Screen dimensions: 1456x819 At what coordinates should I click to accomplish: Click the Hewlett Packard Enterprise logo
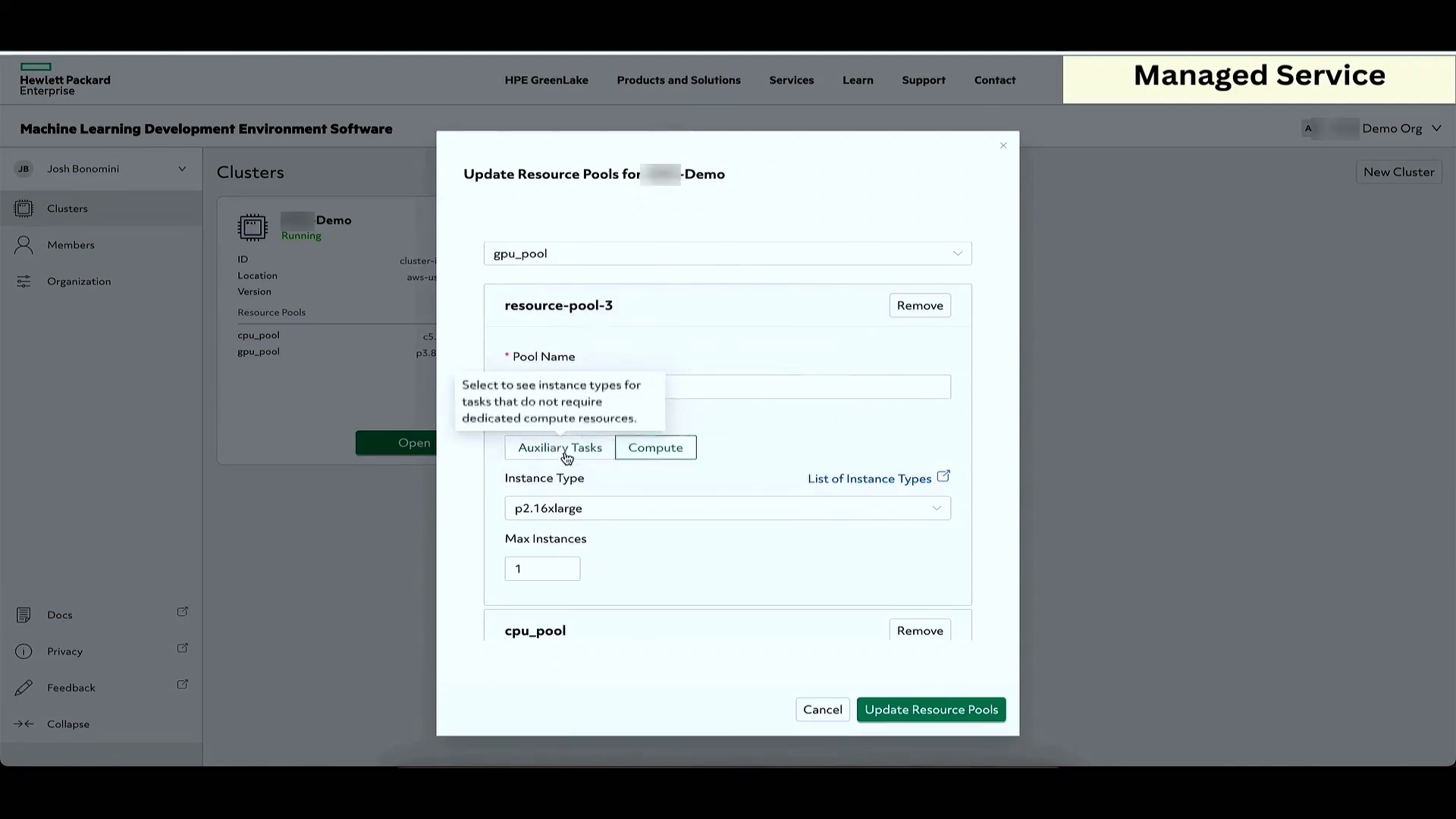click(64, 80)
